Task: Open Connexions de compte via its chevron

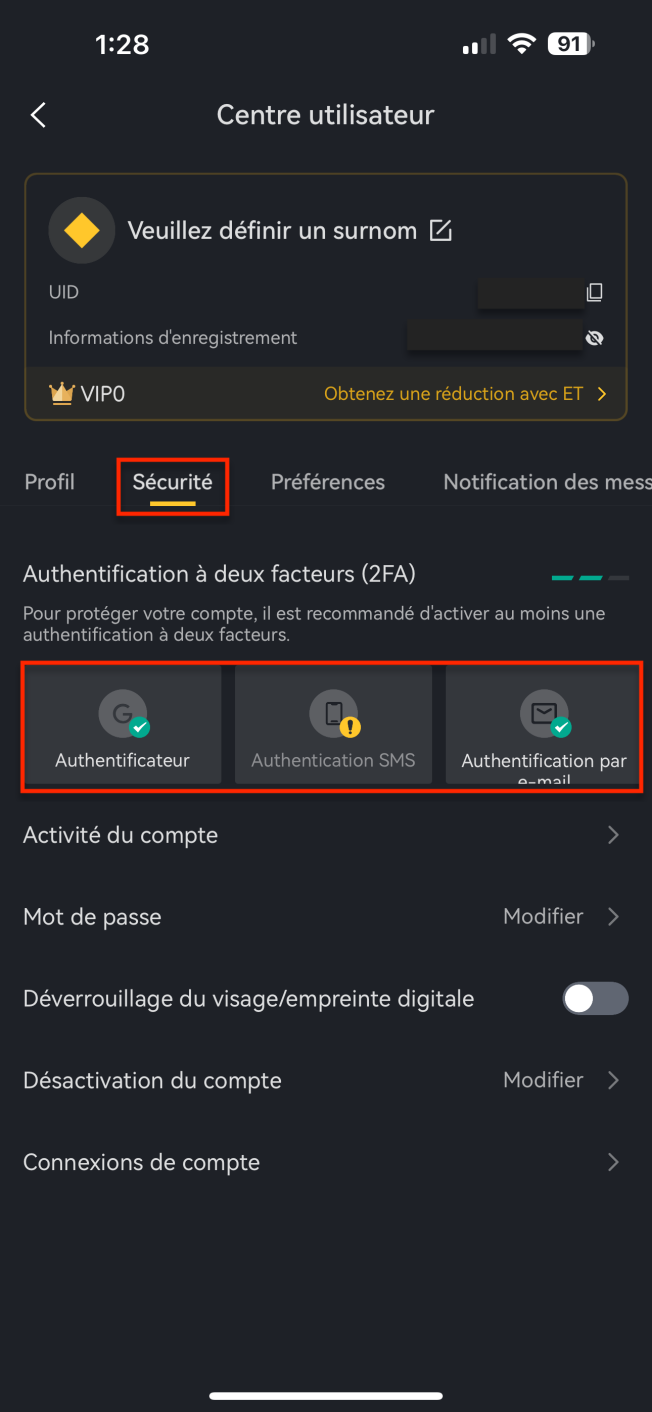Action: tap(613, 1162)
